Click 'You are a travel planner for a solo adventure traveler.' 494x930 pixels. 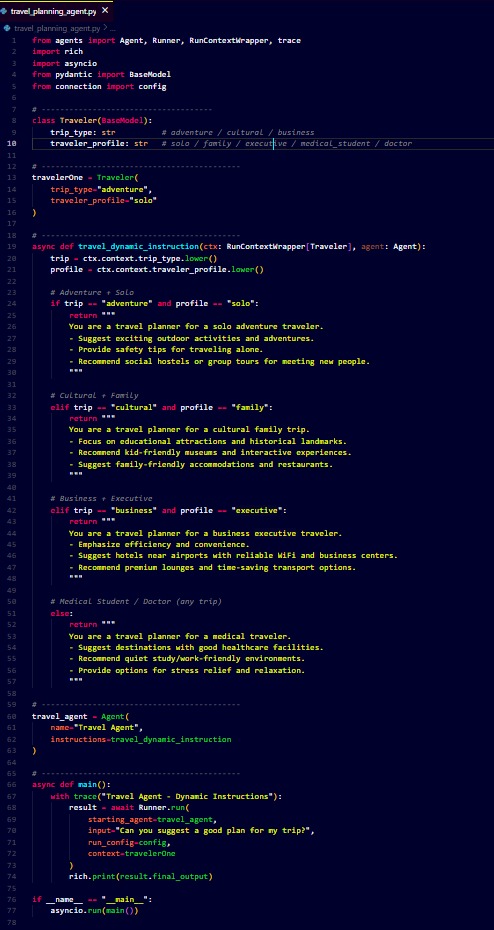(x=196, y=327)
